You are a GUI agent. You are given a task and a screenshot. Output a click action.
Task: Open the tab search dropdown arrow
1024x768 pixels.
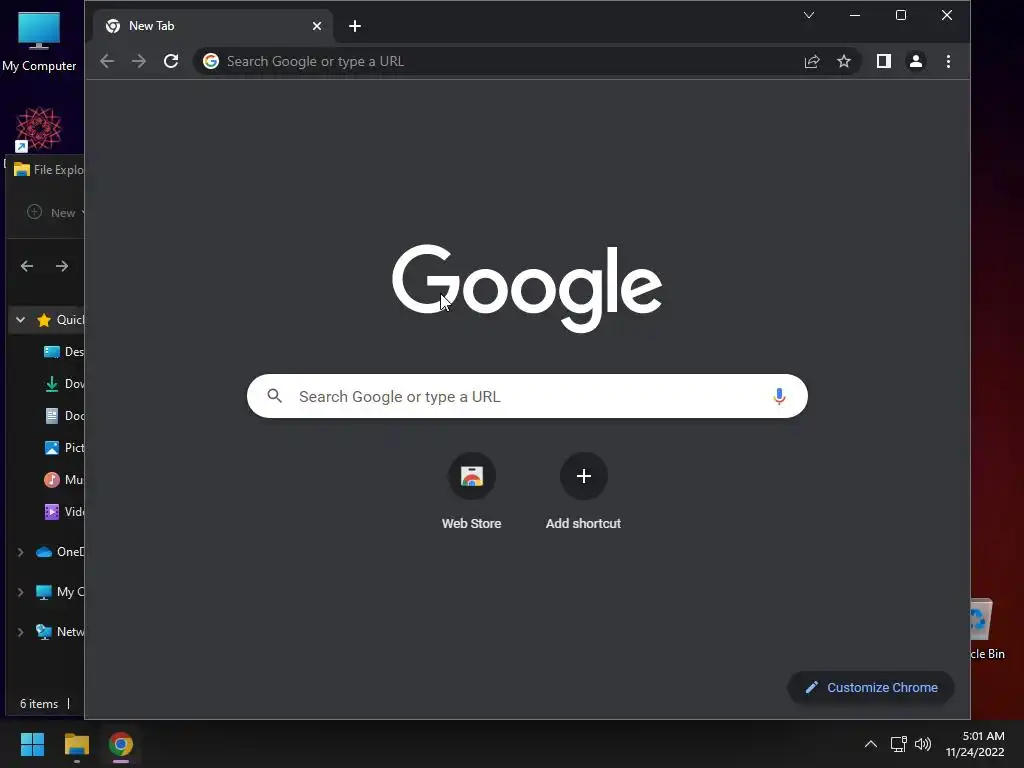[808, 15]
